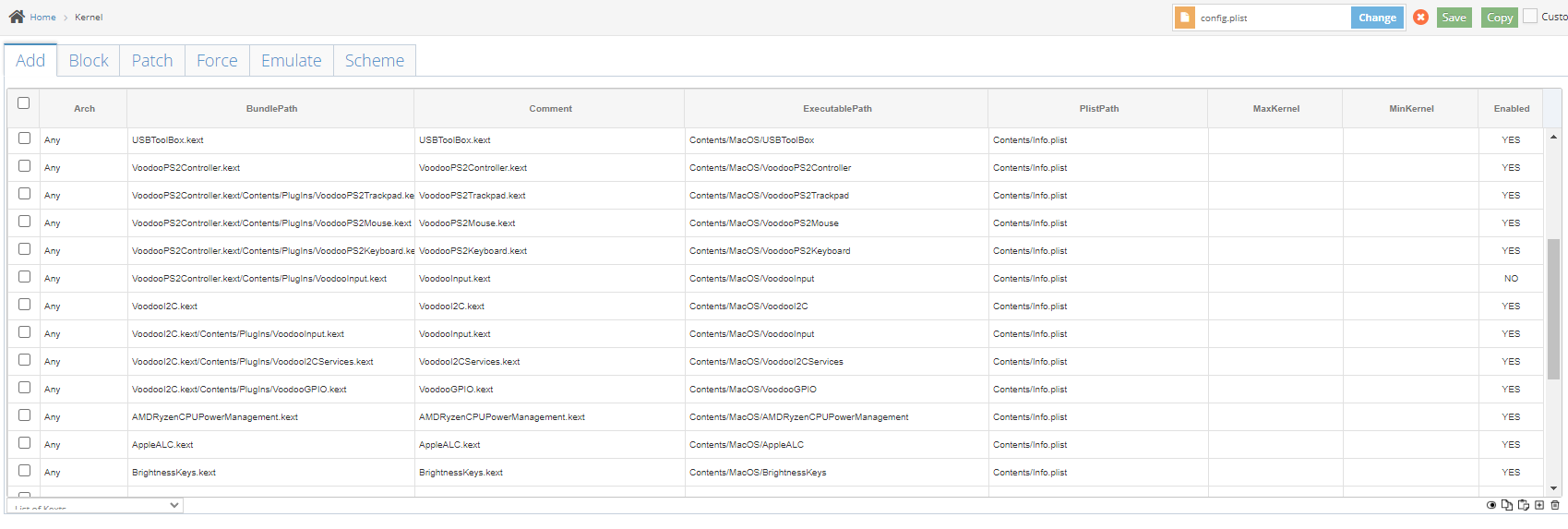Tick the checkbox for the USBToolBox.kext row
This screenshot has width=1568, height=529.
pyautogui.click(x=25, y=138)
